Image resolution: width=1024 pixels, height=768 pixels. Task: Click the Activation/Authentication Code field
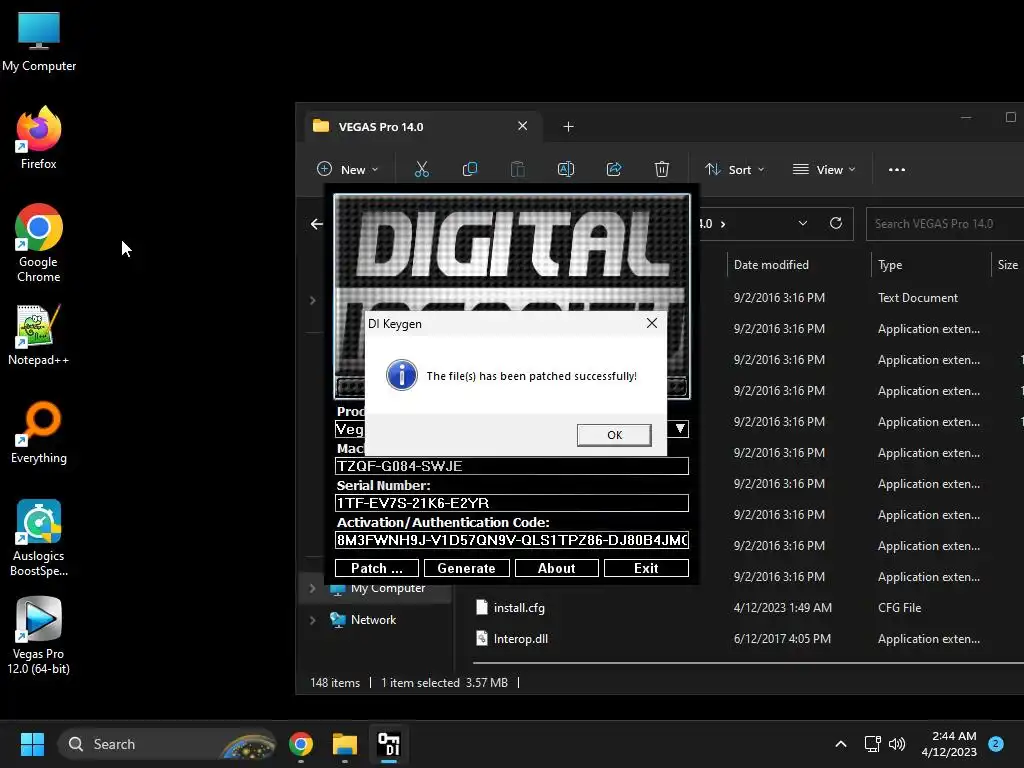tap(511, 540)
